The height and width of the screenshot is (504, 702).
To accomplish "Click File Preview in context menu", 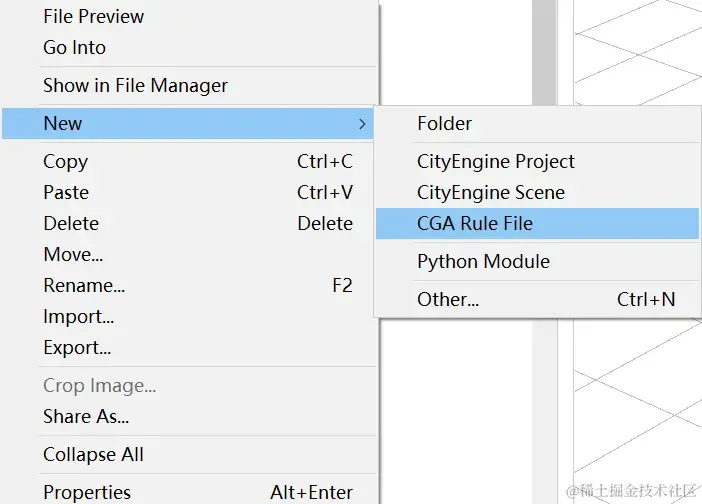I will [93, 16].
